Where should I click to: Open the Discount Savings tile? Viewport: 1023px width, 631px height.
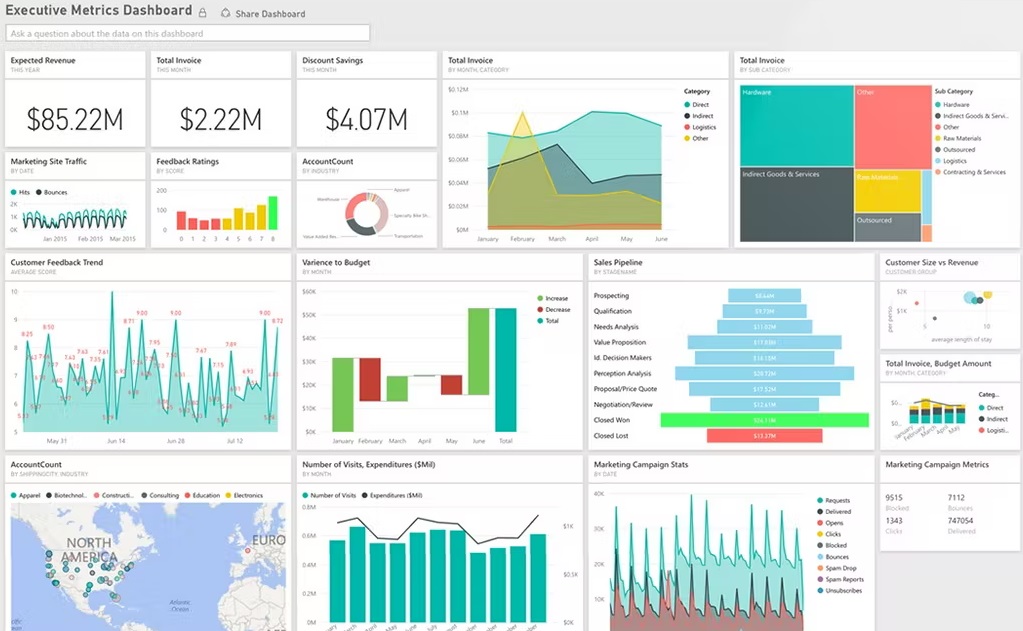pyautogui.click(x=367, y=100)
